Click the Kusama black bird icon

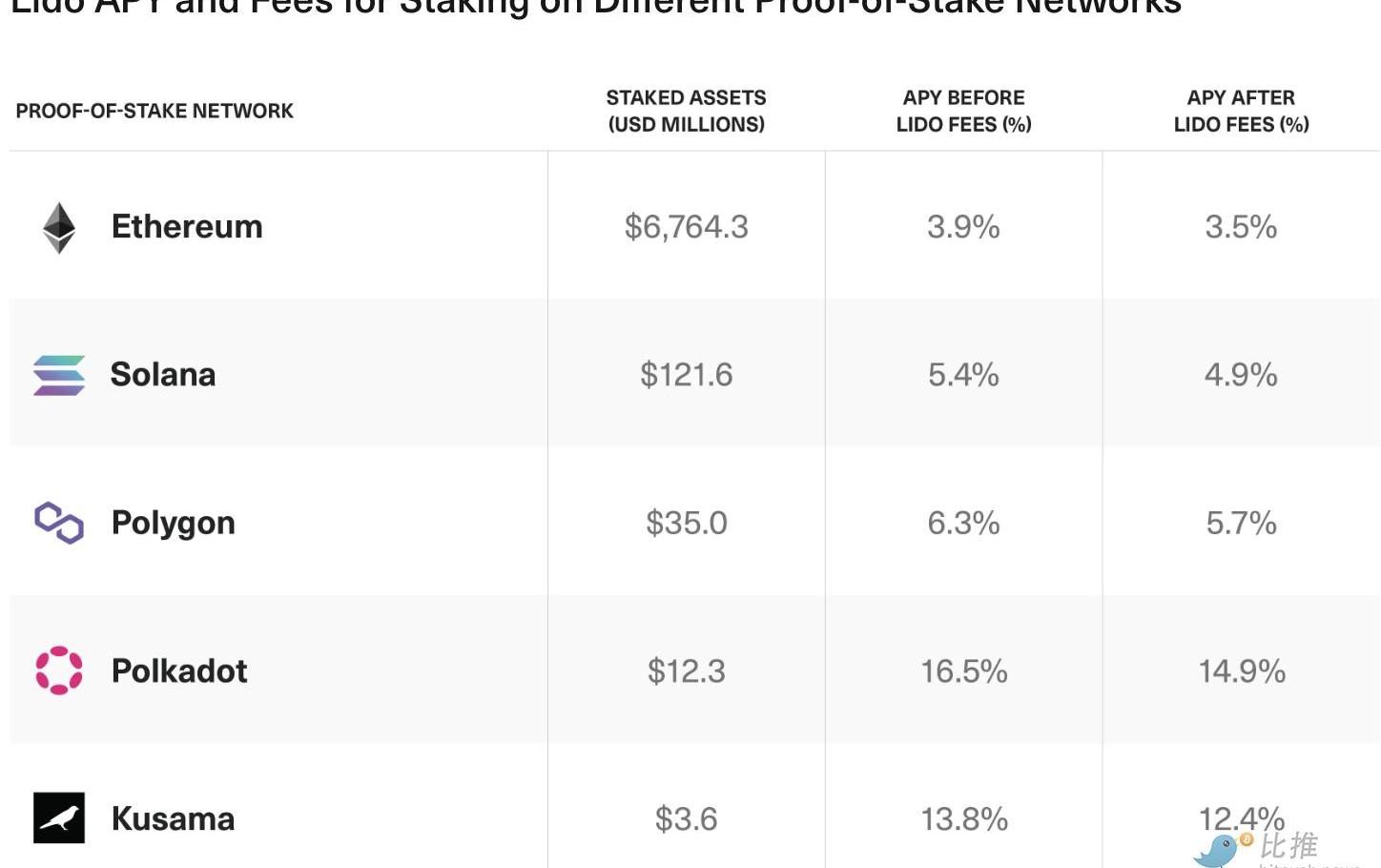click(59, 817)
